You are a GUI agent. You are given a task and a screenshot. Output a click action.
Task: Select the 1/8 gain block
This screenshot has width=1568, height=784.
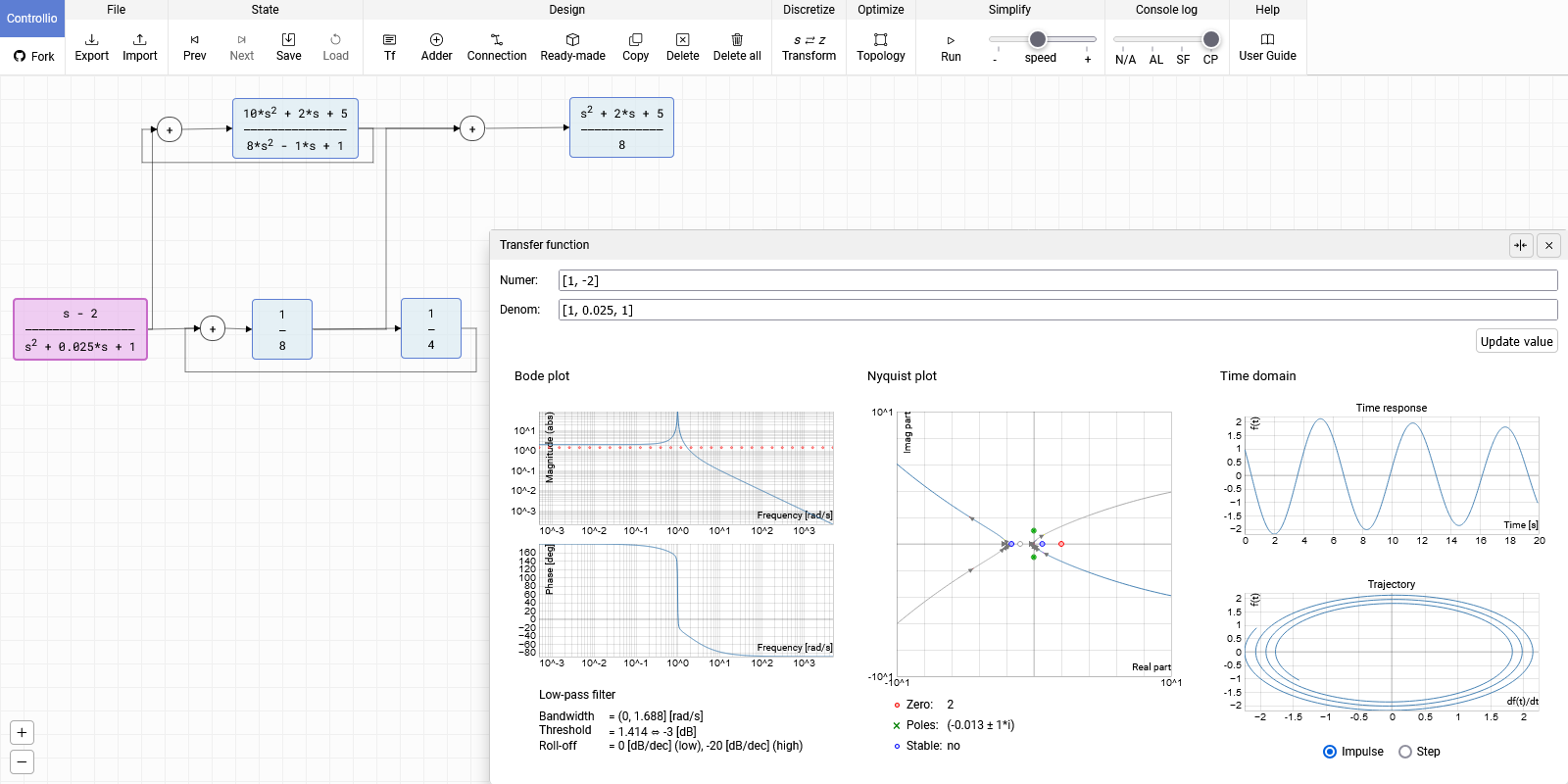point(282,329)
